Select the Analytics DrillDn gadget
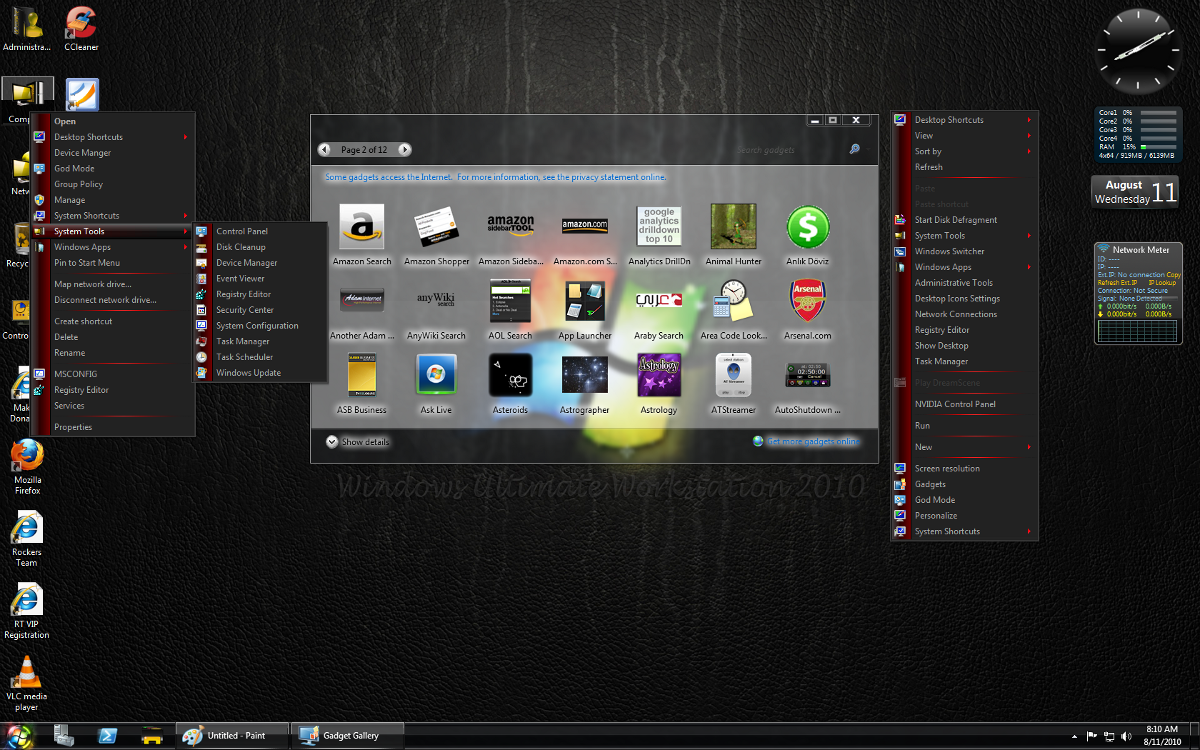This screenshot has width=1200, height=750. 659,226
